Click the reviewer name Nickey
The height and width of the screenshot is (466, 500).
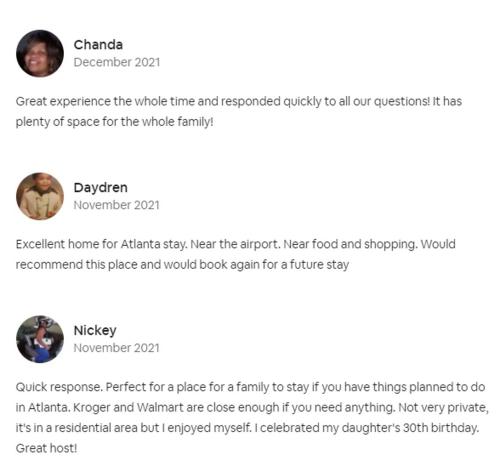coord(95,331)
